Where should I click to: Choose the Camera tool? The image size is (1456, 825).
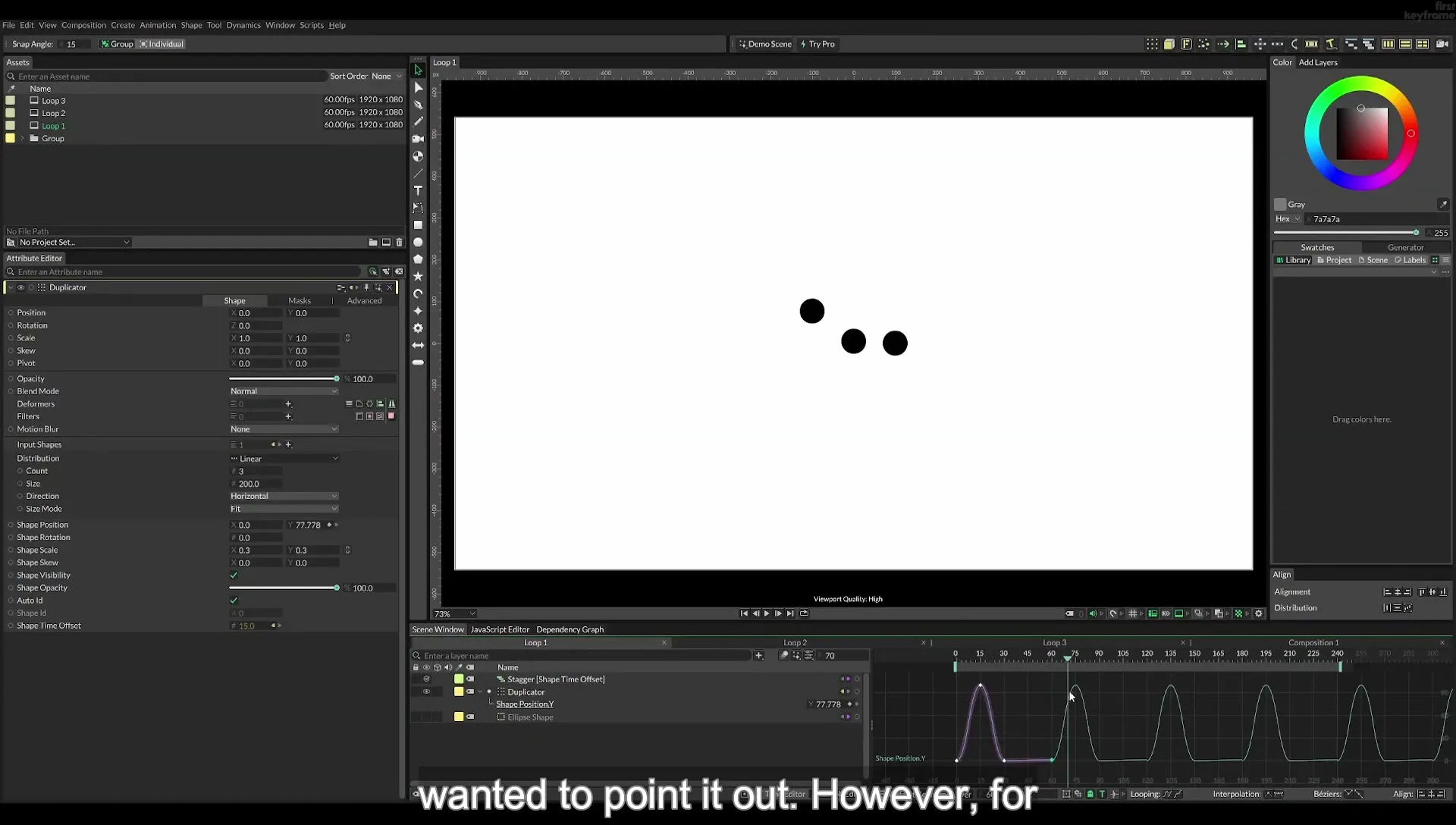pyautogui.click(x=418, y=139)
